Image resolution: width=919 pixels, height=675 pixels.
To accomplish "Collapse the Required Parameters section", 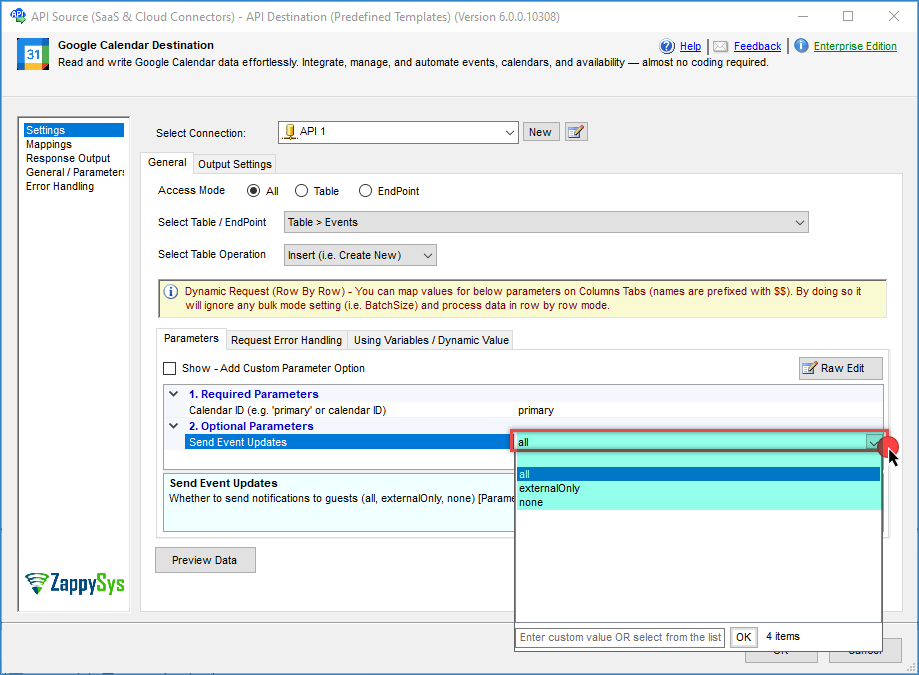I will [175, 394].
